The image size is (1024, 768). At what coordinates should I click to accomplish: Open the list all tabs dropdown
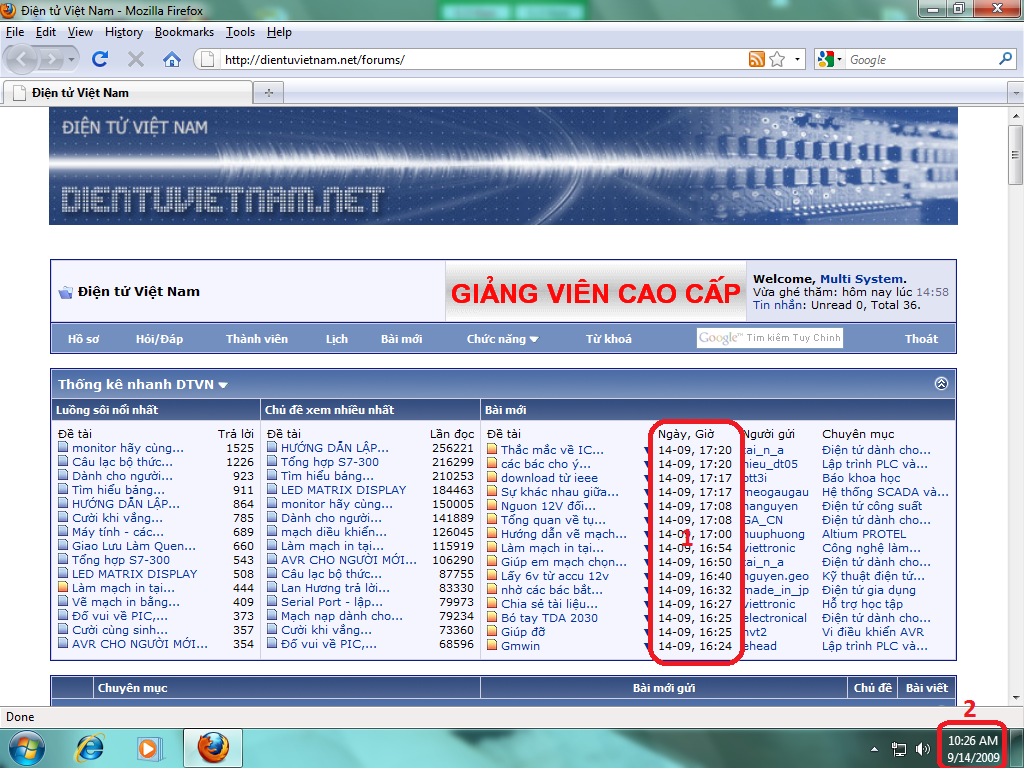pyautogui.click(x=1016, y=93)
